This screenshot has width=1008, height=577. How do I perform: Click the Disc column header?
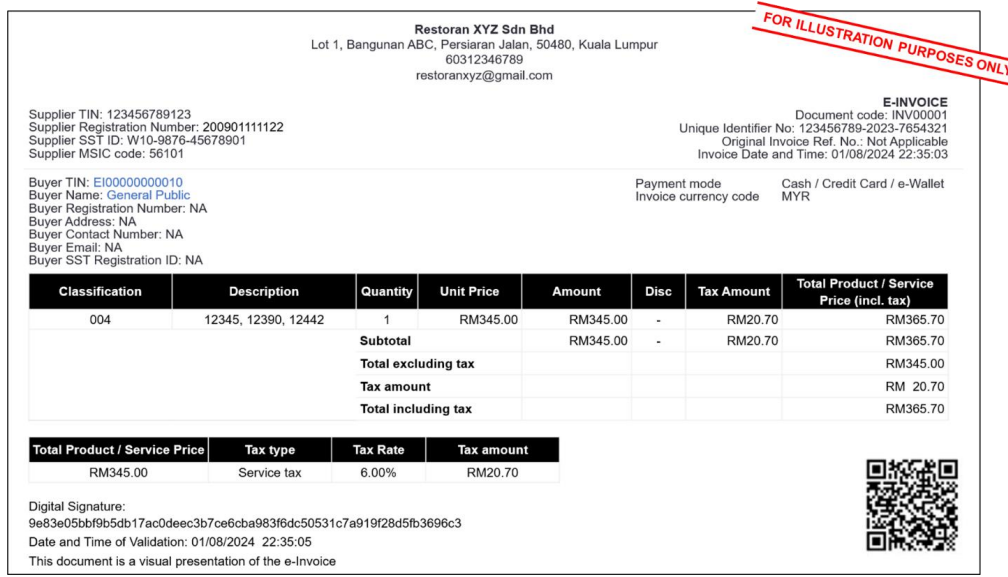[x=658, y=292]
